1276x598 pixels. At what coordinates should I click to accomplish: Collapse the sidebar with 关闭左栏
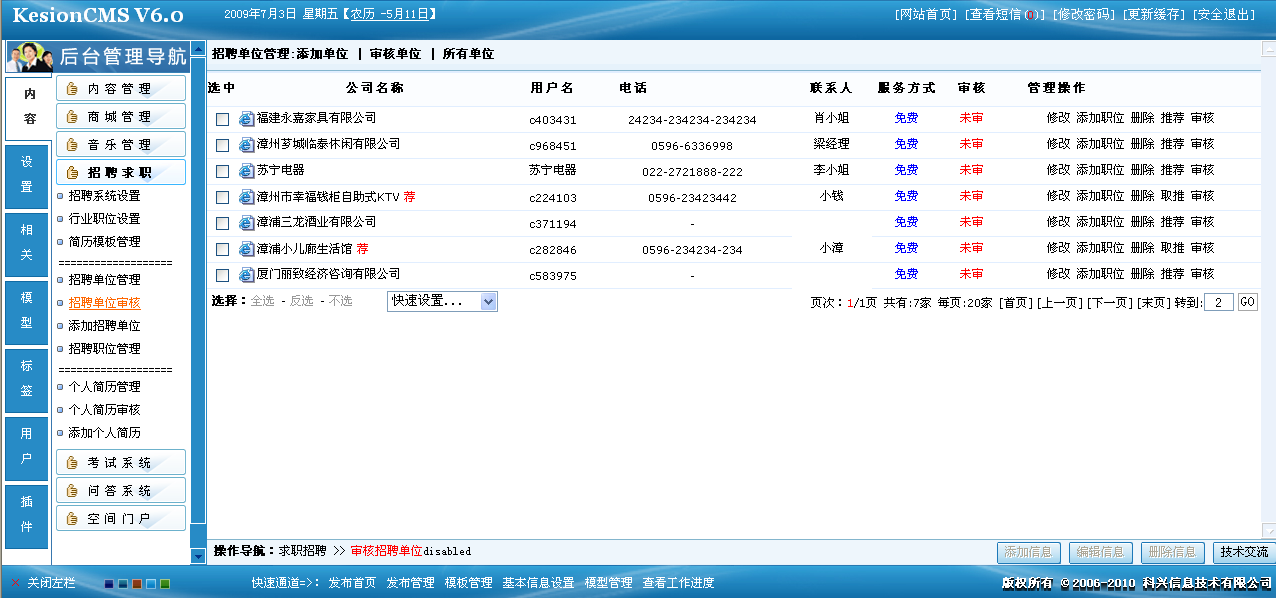50,583
